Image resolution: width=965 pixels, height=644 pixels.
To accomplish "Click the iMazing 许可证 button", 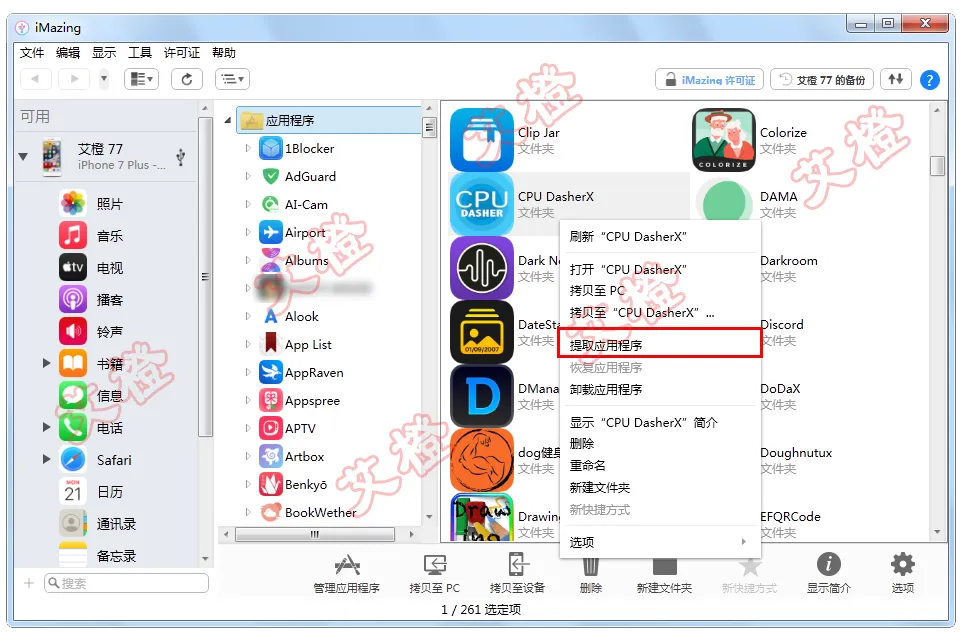I will [x=710, y=79].
